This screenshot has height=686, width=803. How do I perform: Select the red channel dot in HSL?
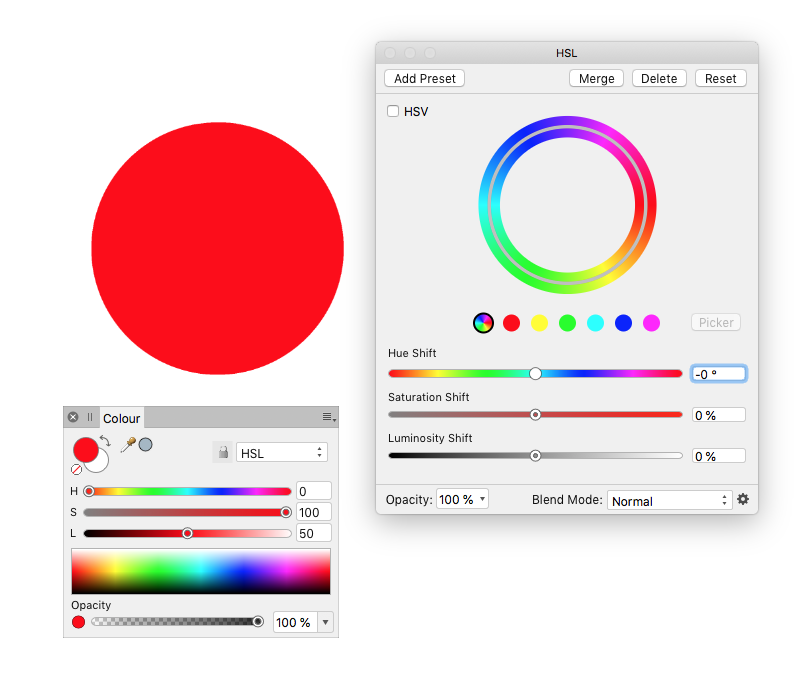point(511,323)
